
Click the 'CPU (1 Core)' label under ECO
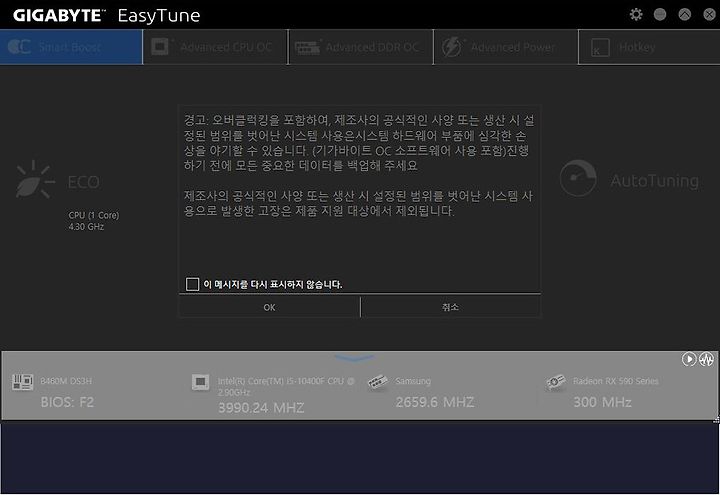pos(94,215)
